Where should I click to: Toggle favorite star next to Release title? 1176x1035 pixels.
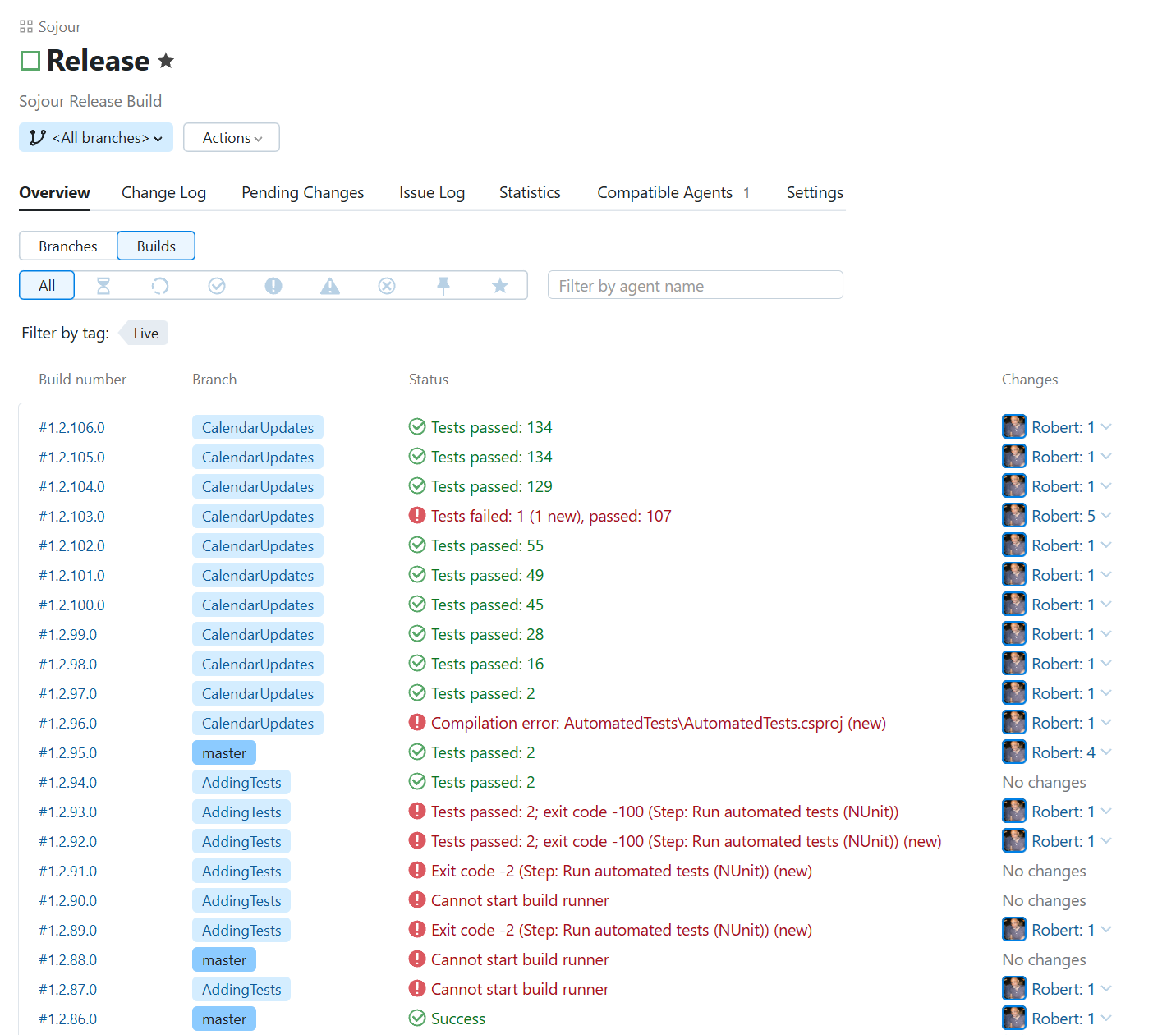click(x=166, y=61)
